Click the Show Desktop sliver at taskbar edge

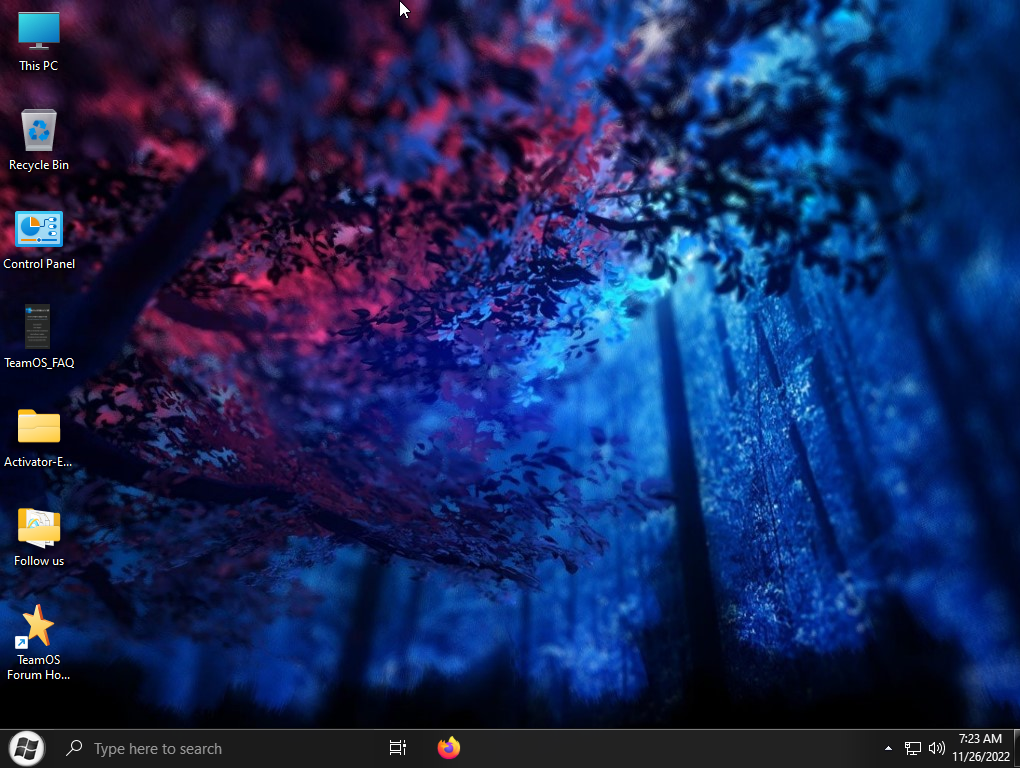[1016, 748]
